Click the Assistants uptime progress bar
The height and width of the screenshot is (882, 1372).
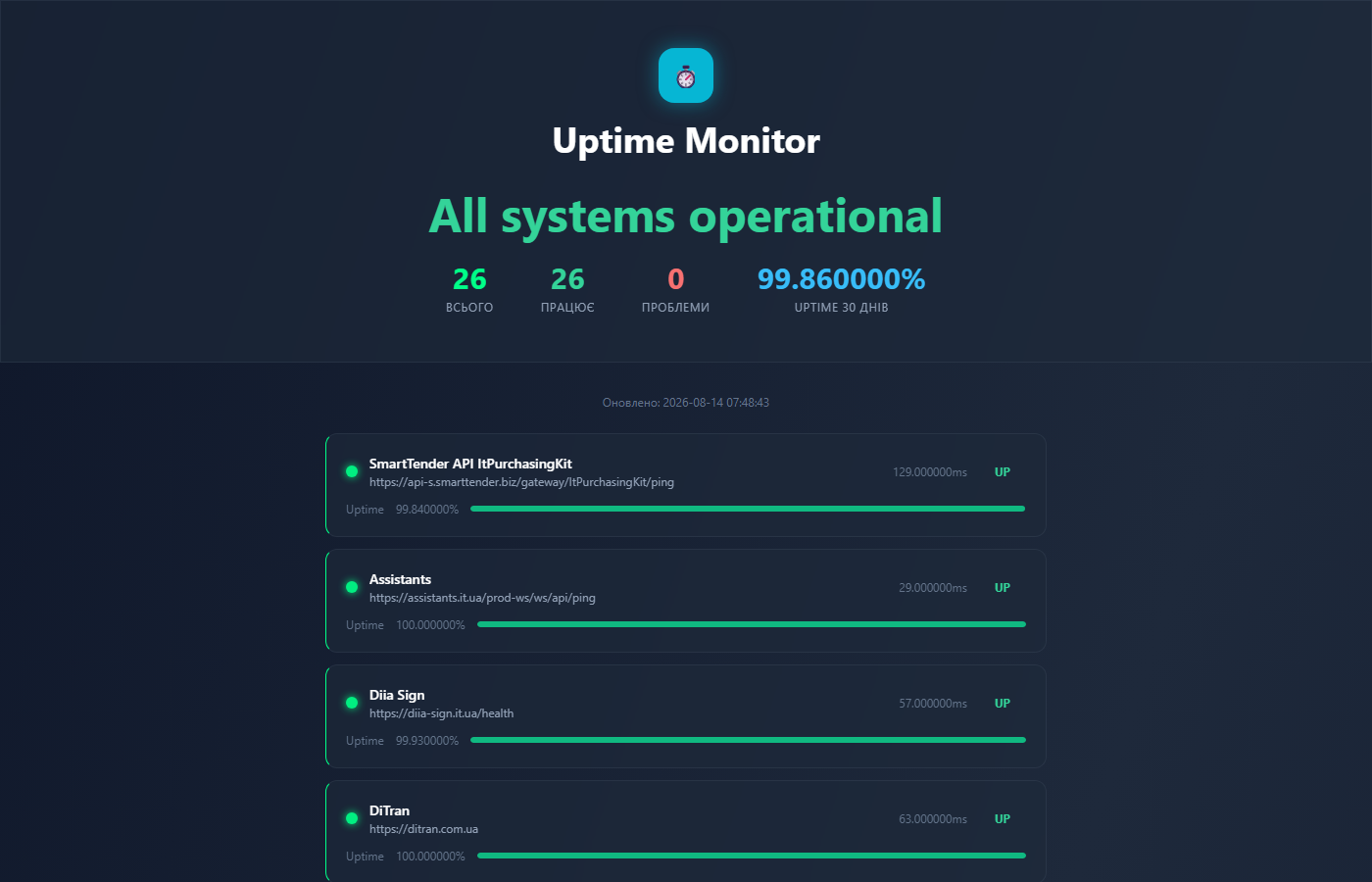[752, 624]
